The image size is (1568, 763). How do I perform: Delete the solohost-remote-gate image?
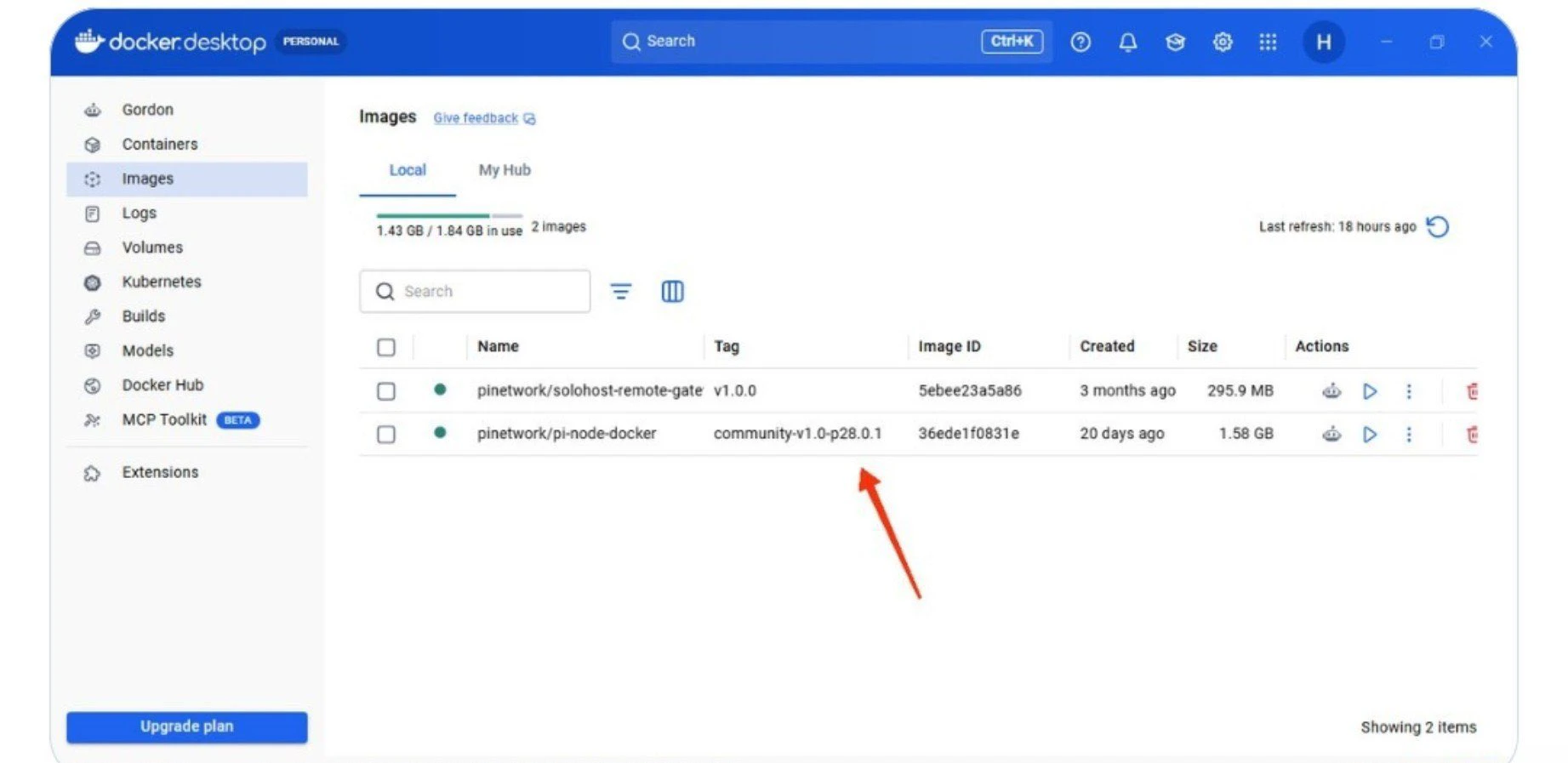(x=1472, y=390)
